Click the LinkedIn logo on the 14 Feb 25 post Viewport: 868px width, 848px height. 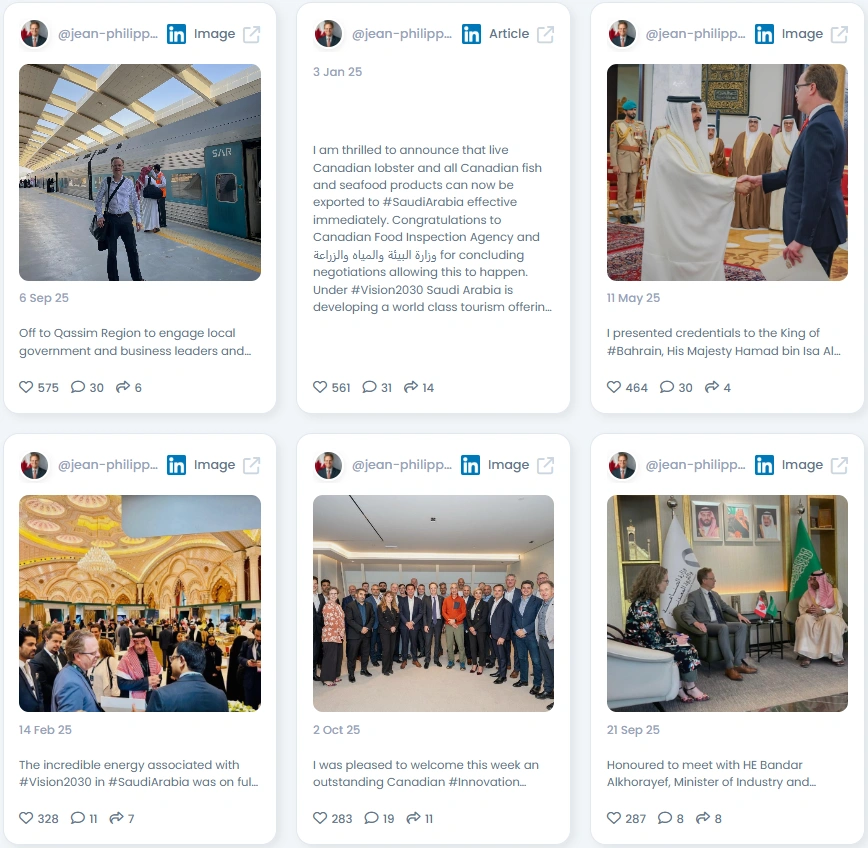click(x=177, y=465)
